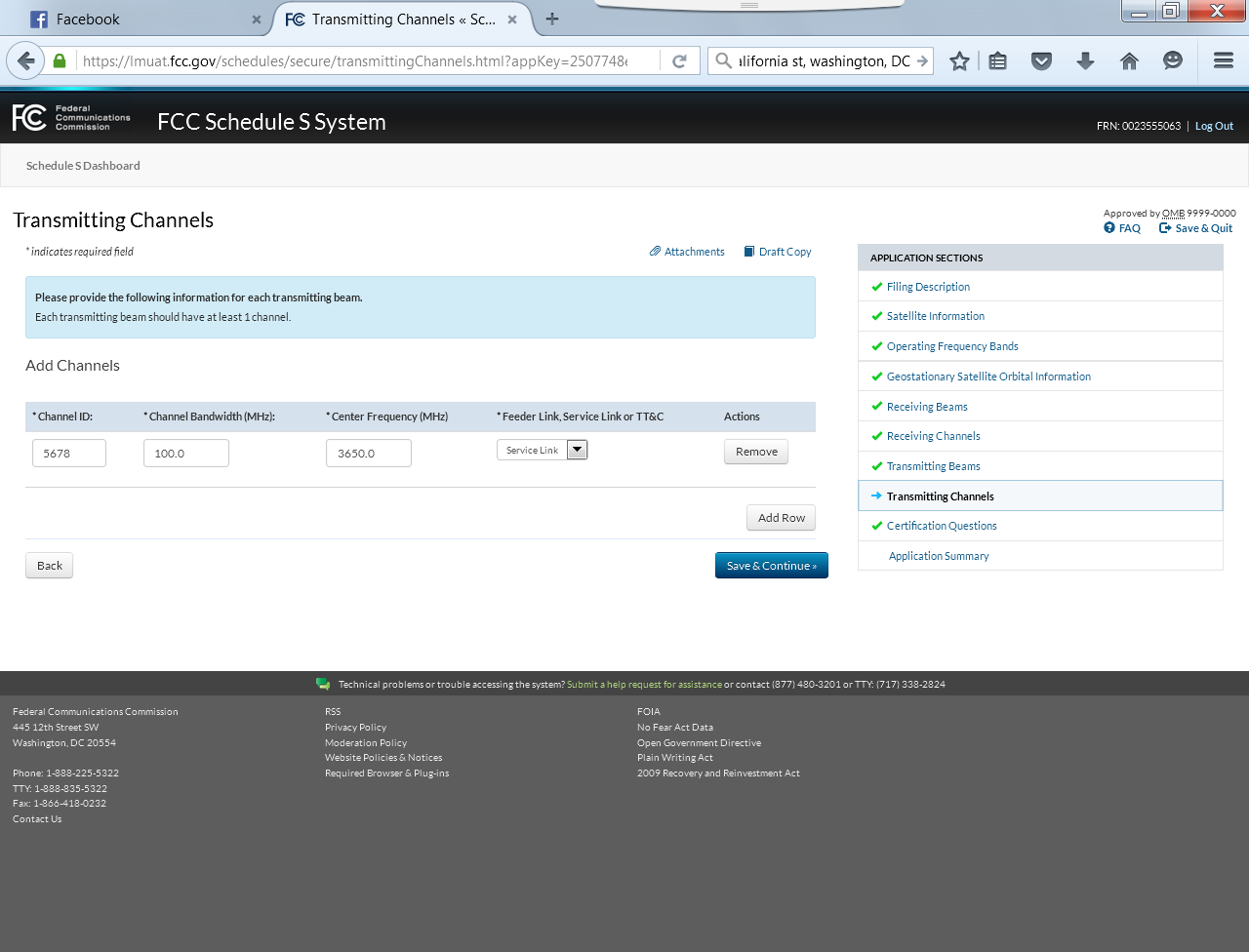Open Schedule S Dashboard menu item
The width and height of the screenshot is (1249, 952).
(x=83, y=166)
